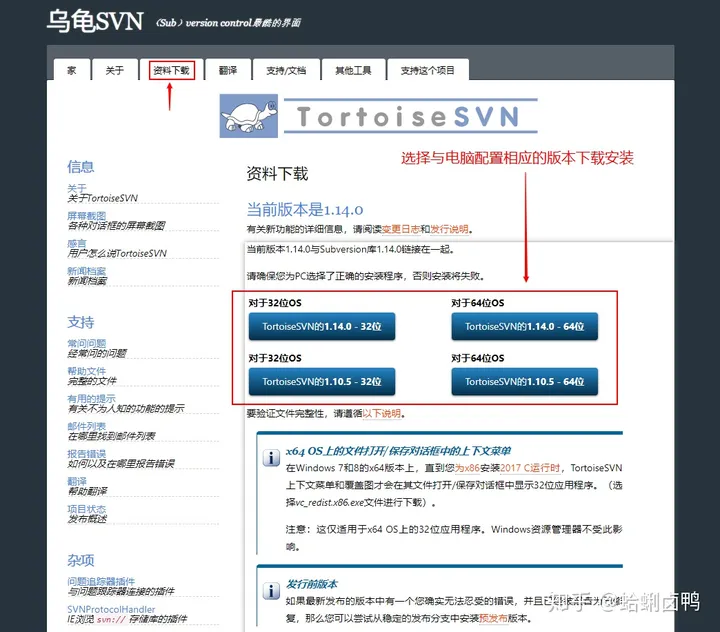Open sidebar 有用的提示 link

point(91,398)
